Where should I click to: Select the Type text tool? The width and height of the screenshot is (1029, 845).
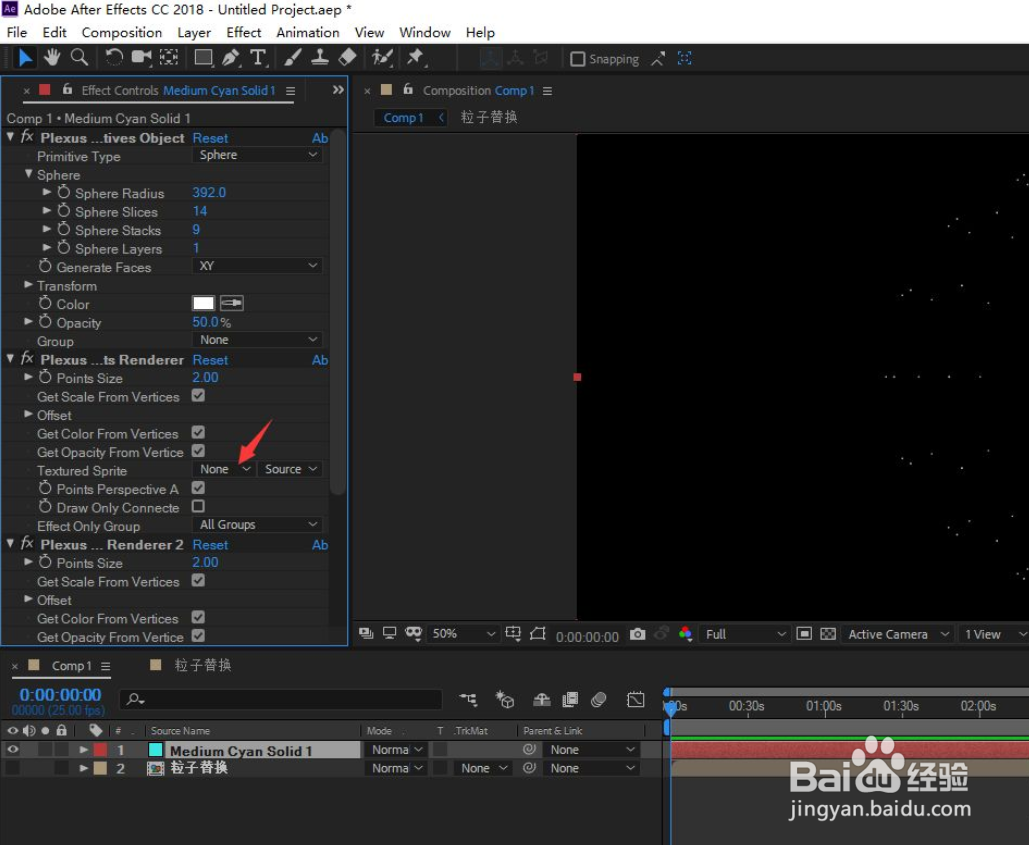click(259, 58)
